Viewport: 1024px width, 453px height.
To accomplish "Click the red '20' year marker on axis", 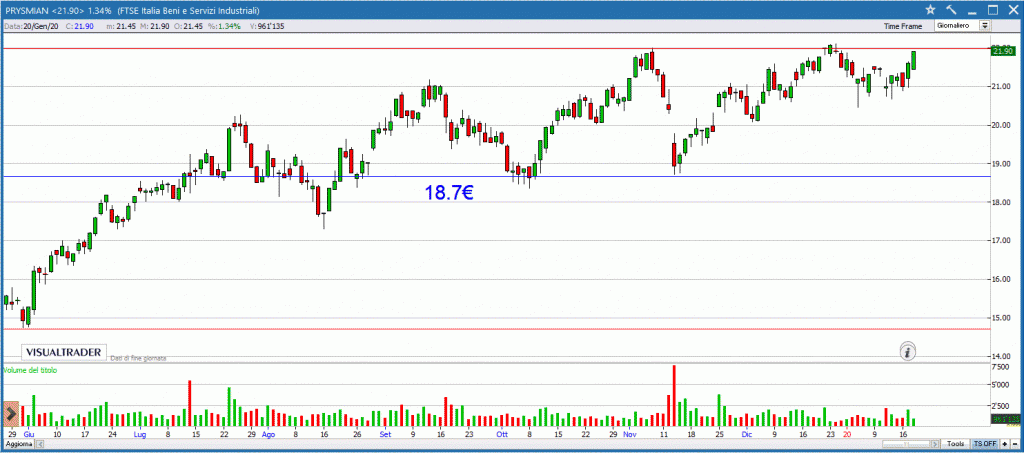I will (848, 433).
